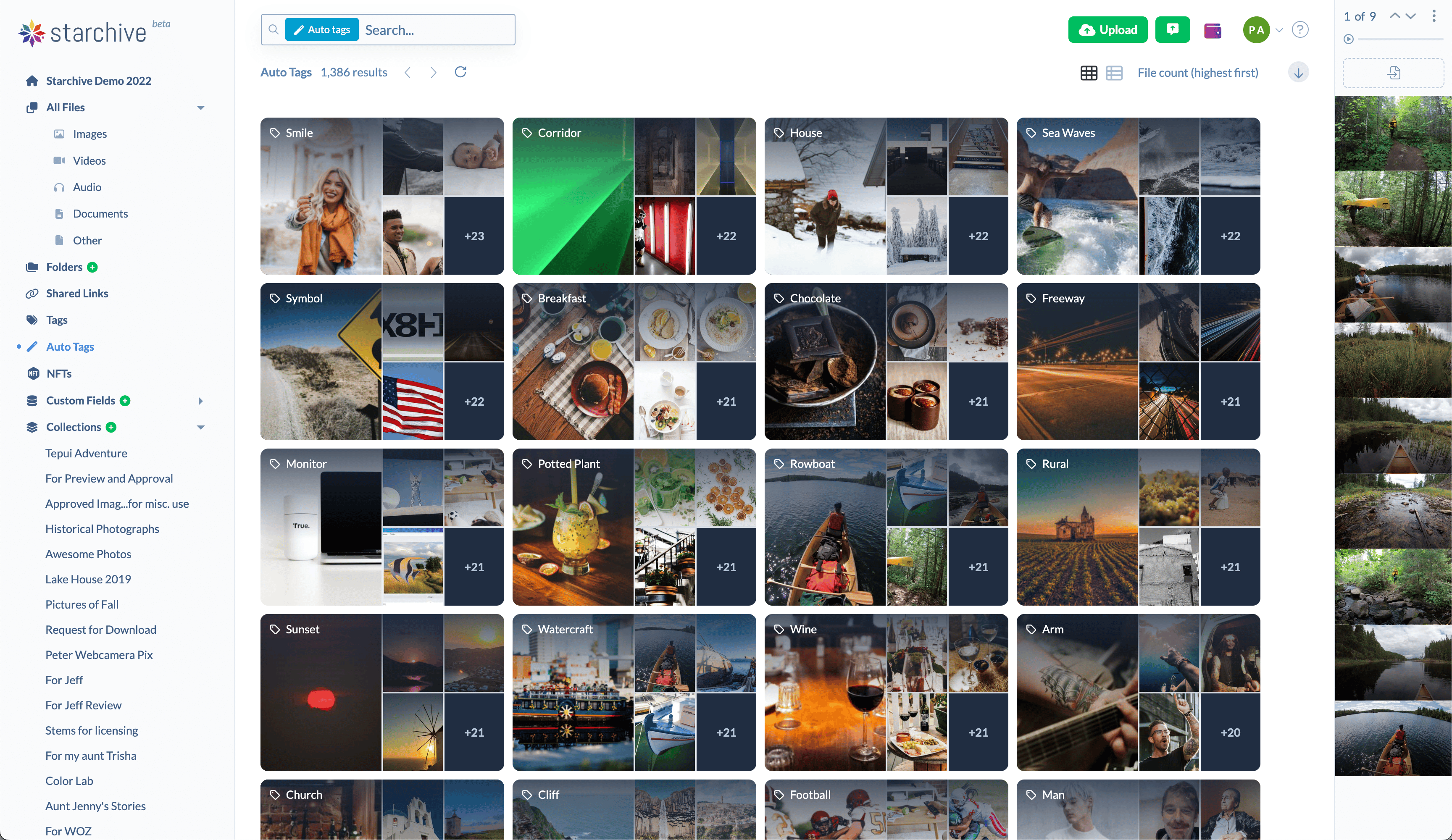
Task: Open the preview panel three-dot menu
Action: coord(1434,16)
